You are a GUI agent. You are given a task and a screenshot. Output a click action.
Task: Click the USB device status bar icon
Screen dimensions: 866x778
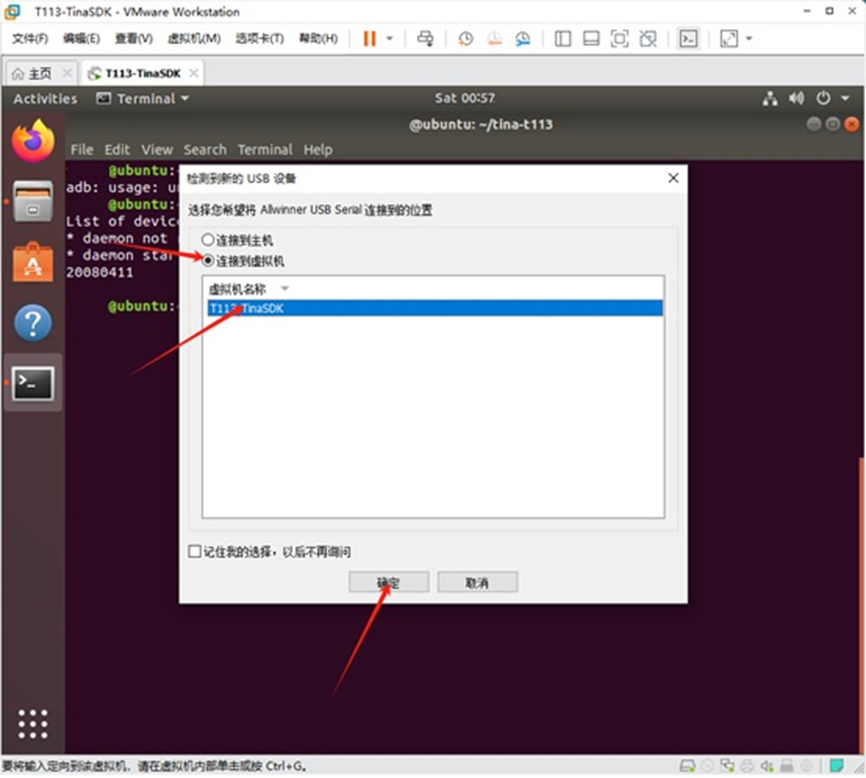(x=787, y=766)
